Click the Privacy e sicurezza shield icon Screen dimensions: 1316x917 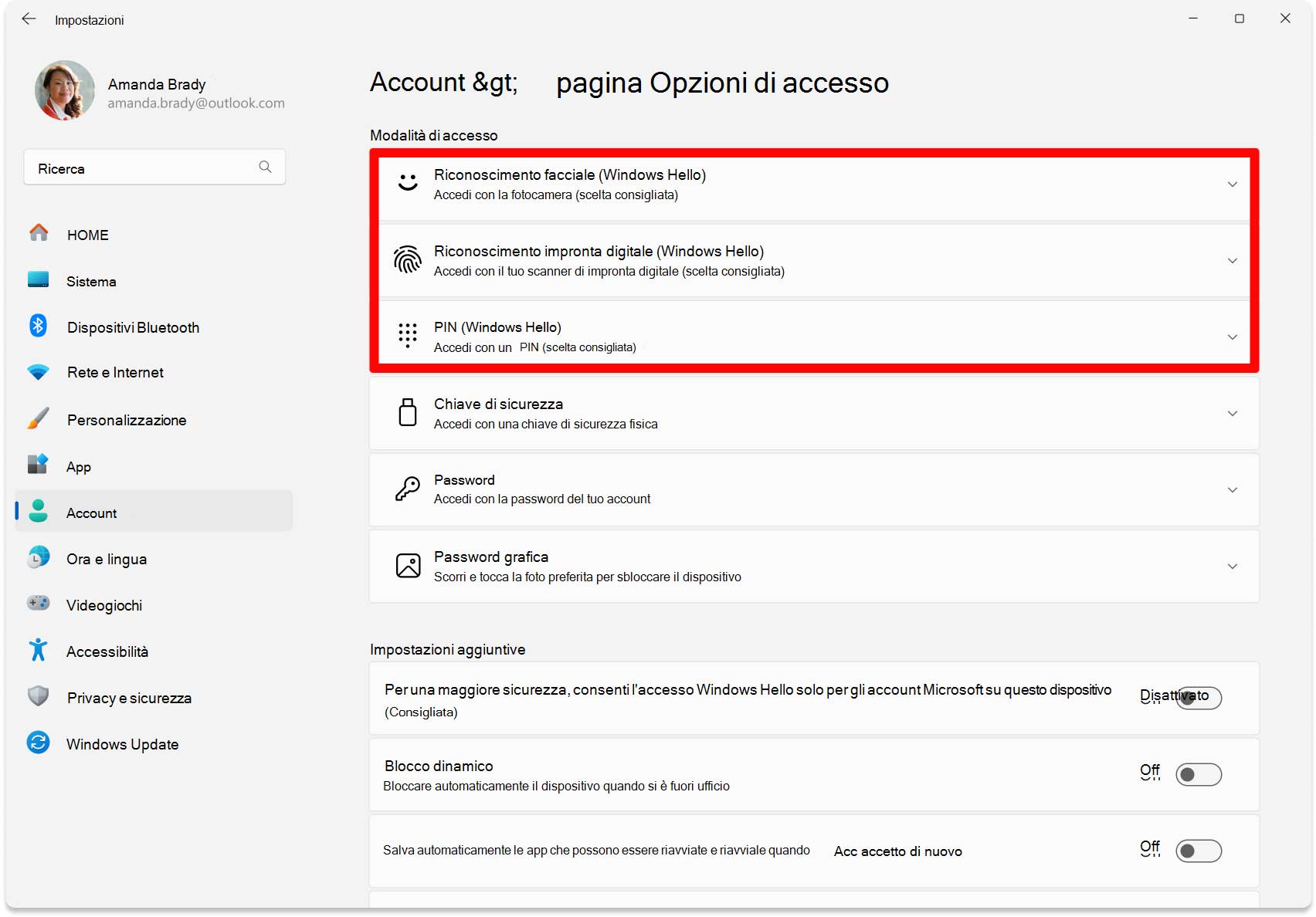pos(38,696)
